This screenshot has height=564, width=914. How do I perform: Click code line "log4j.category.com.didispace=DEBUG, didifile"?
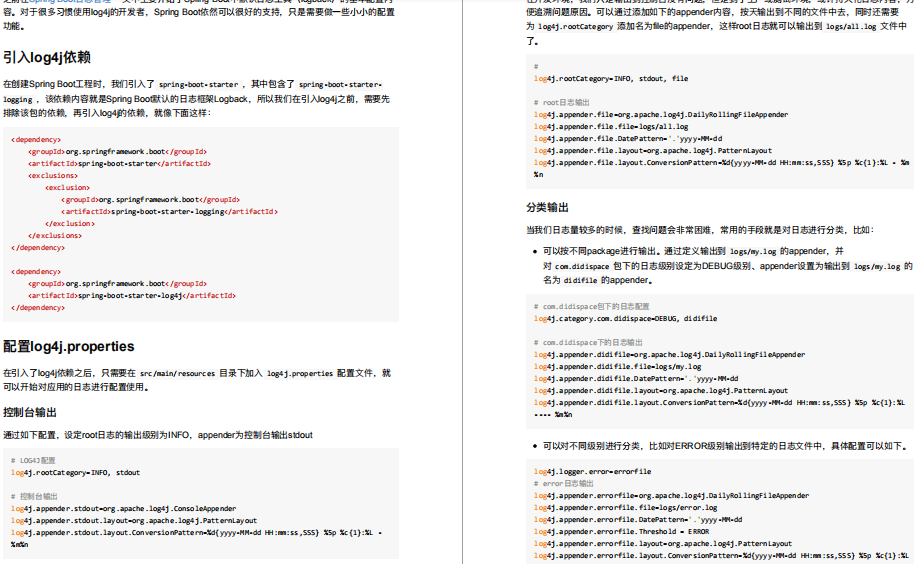click(625, 319)
